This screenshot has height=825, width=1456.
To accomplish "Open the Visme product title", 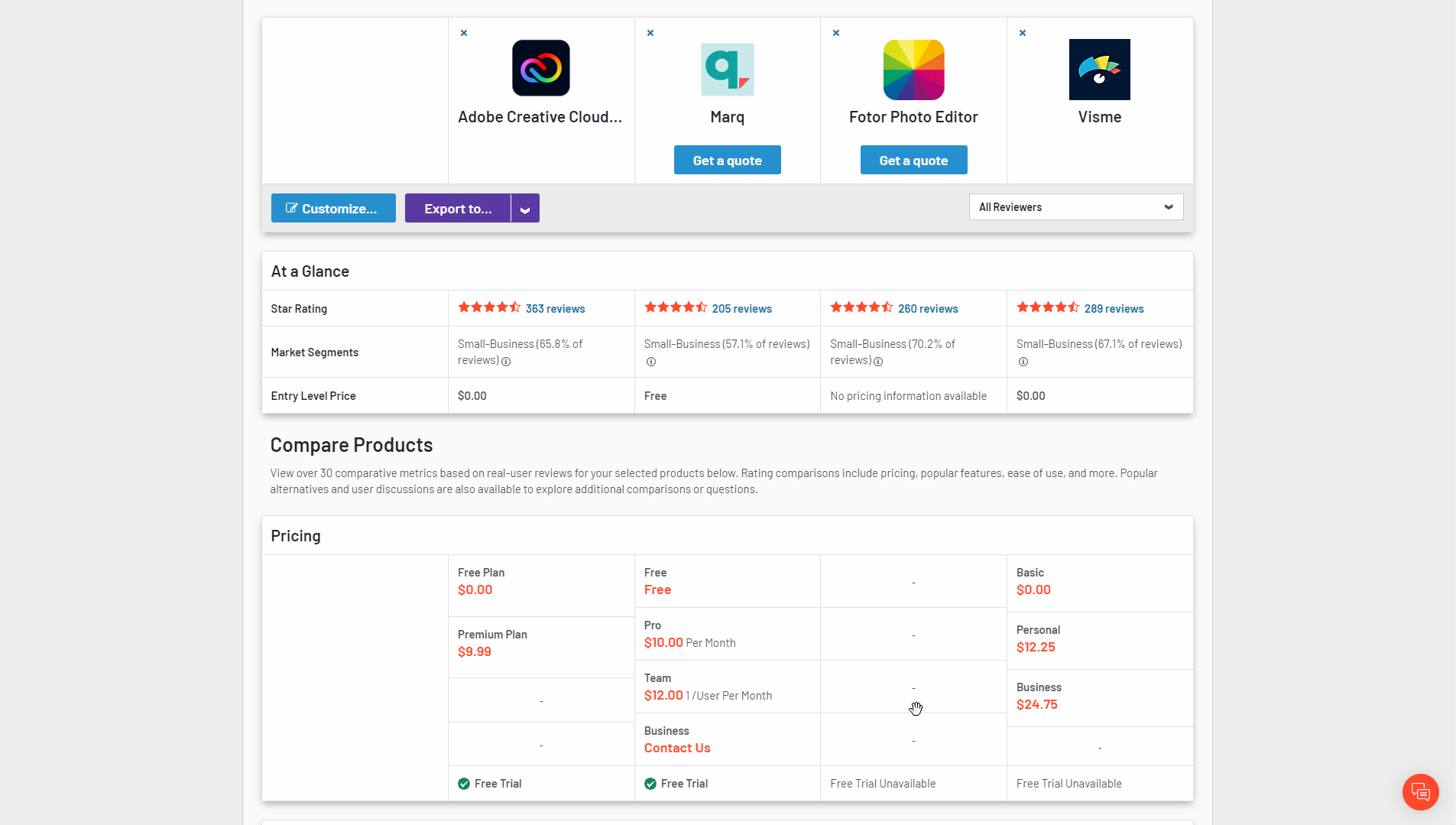I will 1100,117.
